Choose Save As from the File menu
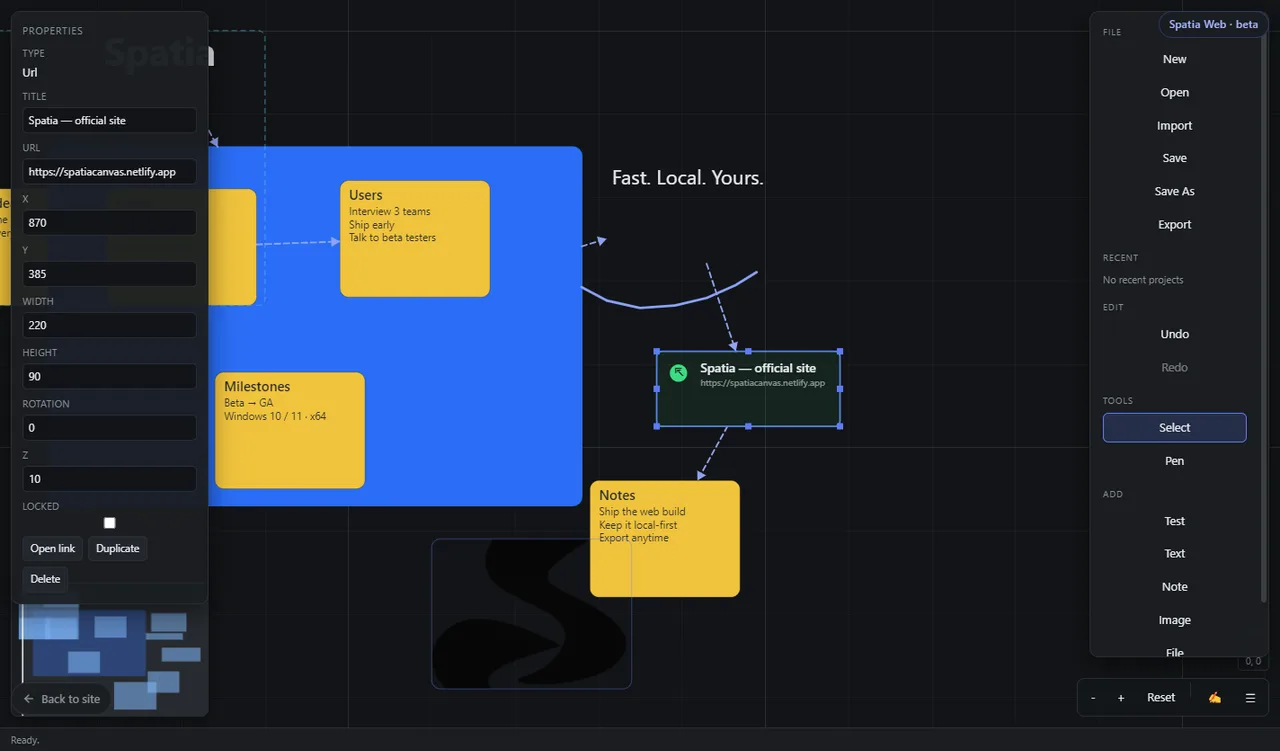The image size is (1280, 751). [1174, 191]
